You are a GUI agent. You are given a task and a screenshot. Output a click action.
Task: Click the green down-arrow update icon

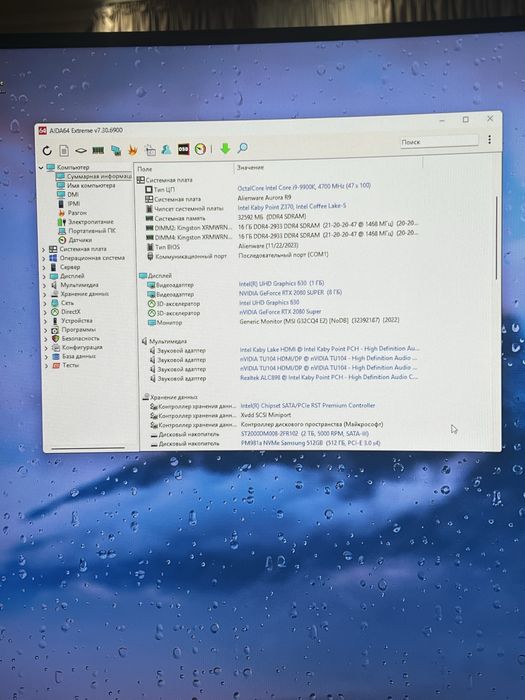(225, 148)
